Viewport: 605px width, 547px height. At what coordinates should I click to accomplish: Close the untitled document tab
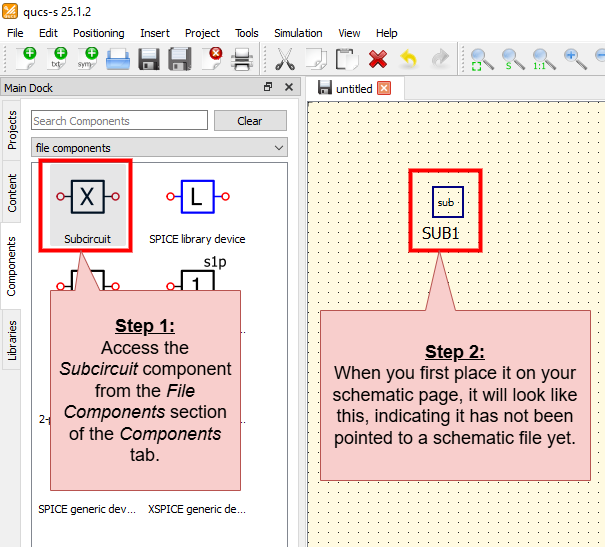tap(384, 88)
